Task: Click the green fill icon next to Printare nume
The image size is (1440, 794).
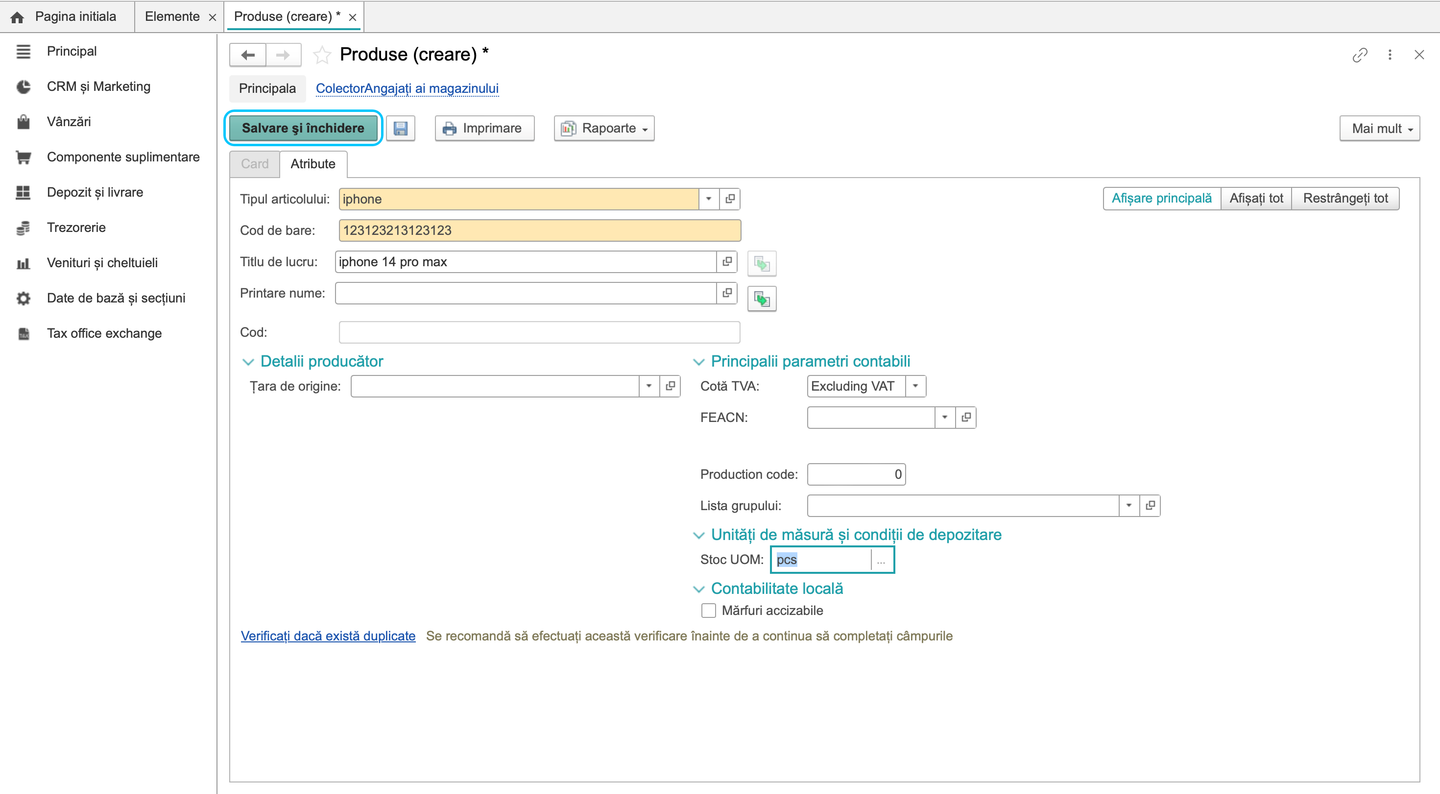Action: pos(762,298)
